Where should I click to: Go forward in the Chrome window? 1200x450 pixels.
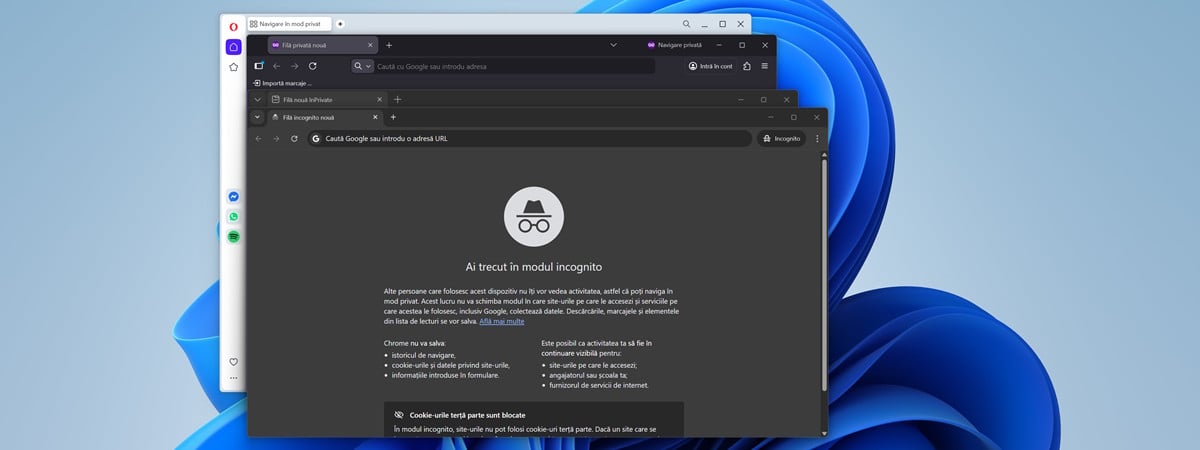click(x=276, y=138)
